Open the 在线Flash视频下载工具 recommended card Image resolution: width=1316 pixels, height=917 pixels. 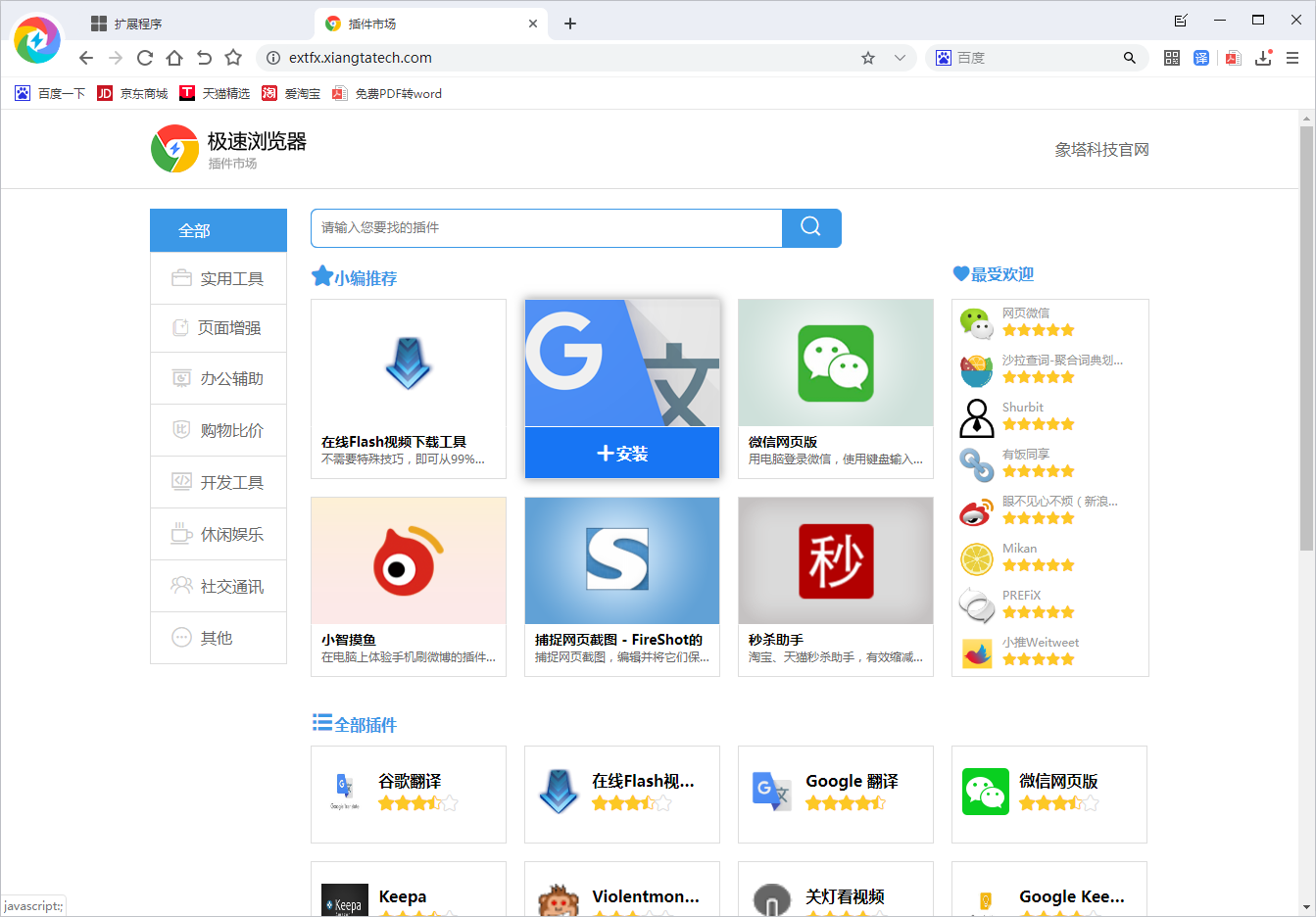(x=409, y=389)
